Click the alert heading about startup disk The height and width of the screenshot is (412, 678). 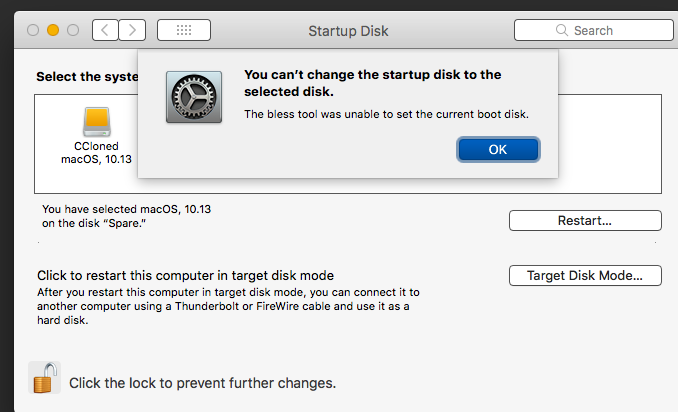[372, 83]
